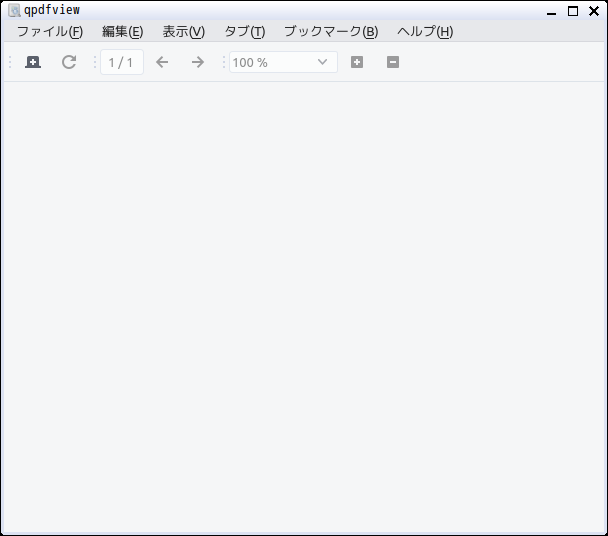The height and width of the screenshot is (536, 608).
Task: Open the 表示(V) menu
Action: 183,31
